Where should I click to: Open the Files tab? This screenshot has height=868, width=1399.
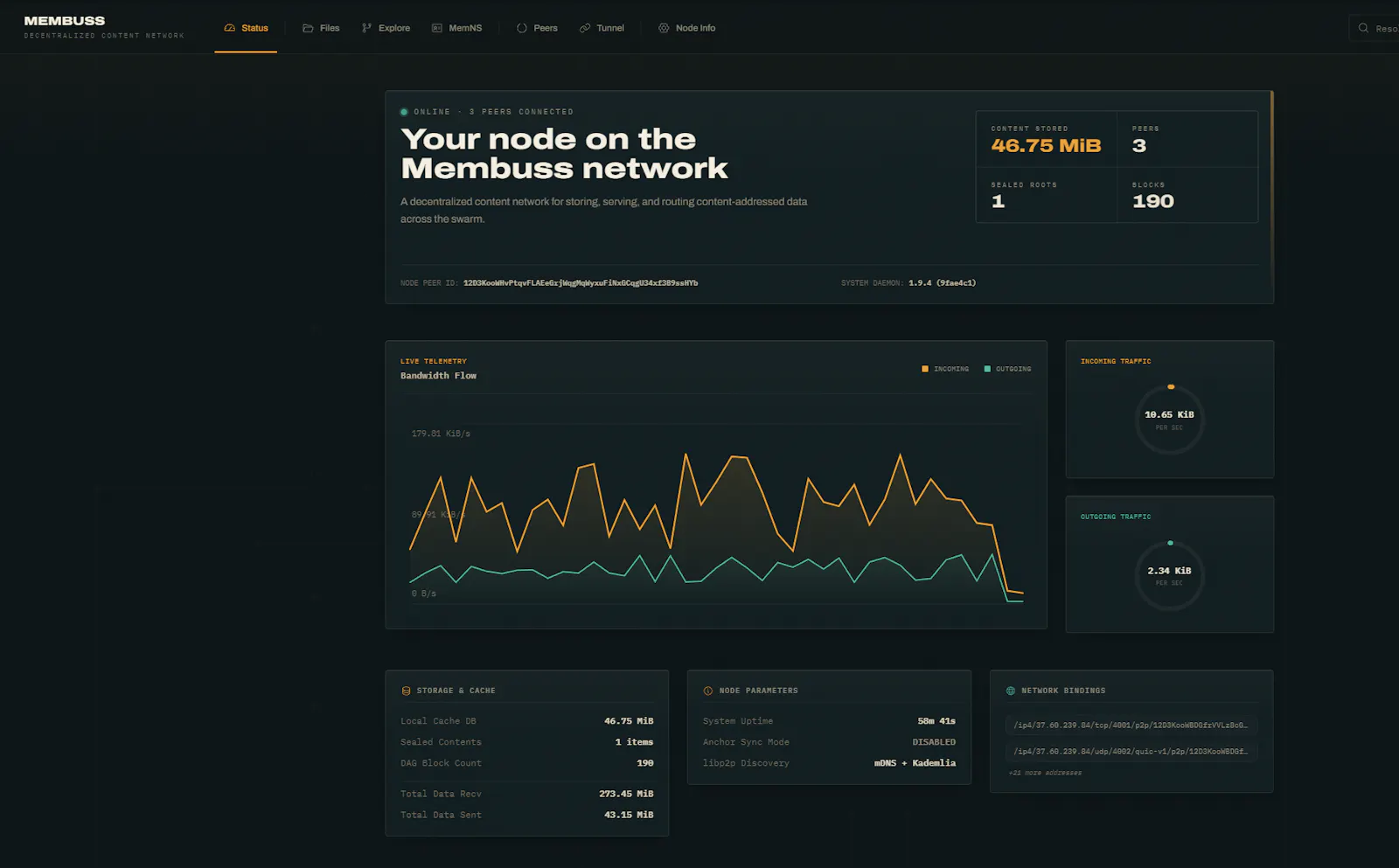tap(321, 28)
